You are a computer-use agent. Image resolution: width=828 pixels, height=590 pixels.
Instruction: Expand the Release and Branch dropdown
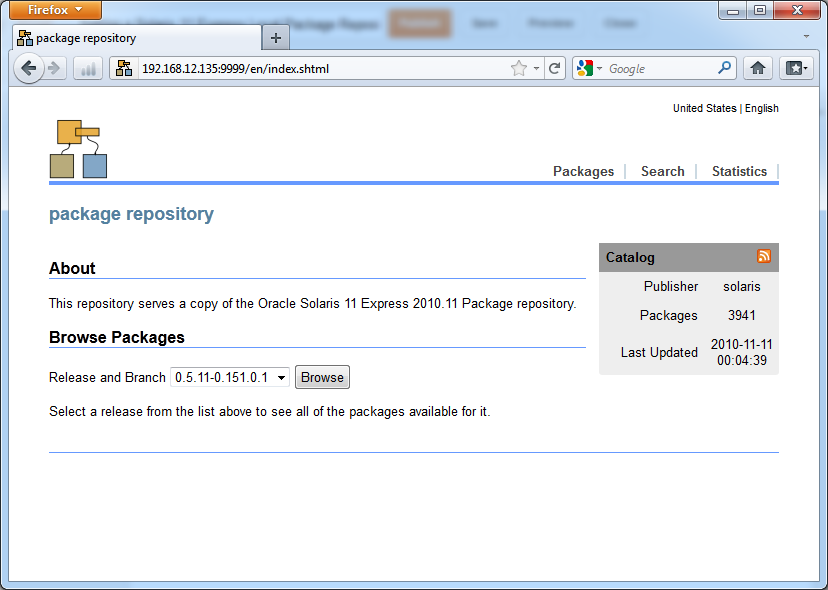click(230, 377)
